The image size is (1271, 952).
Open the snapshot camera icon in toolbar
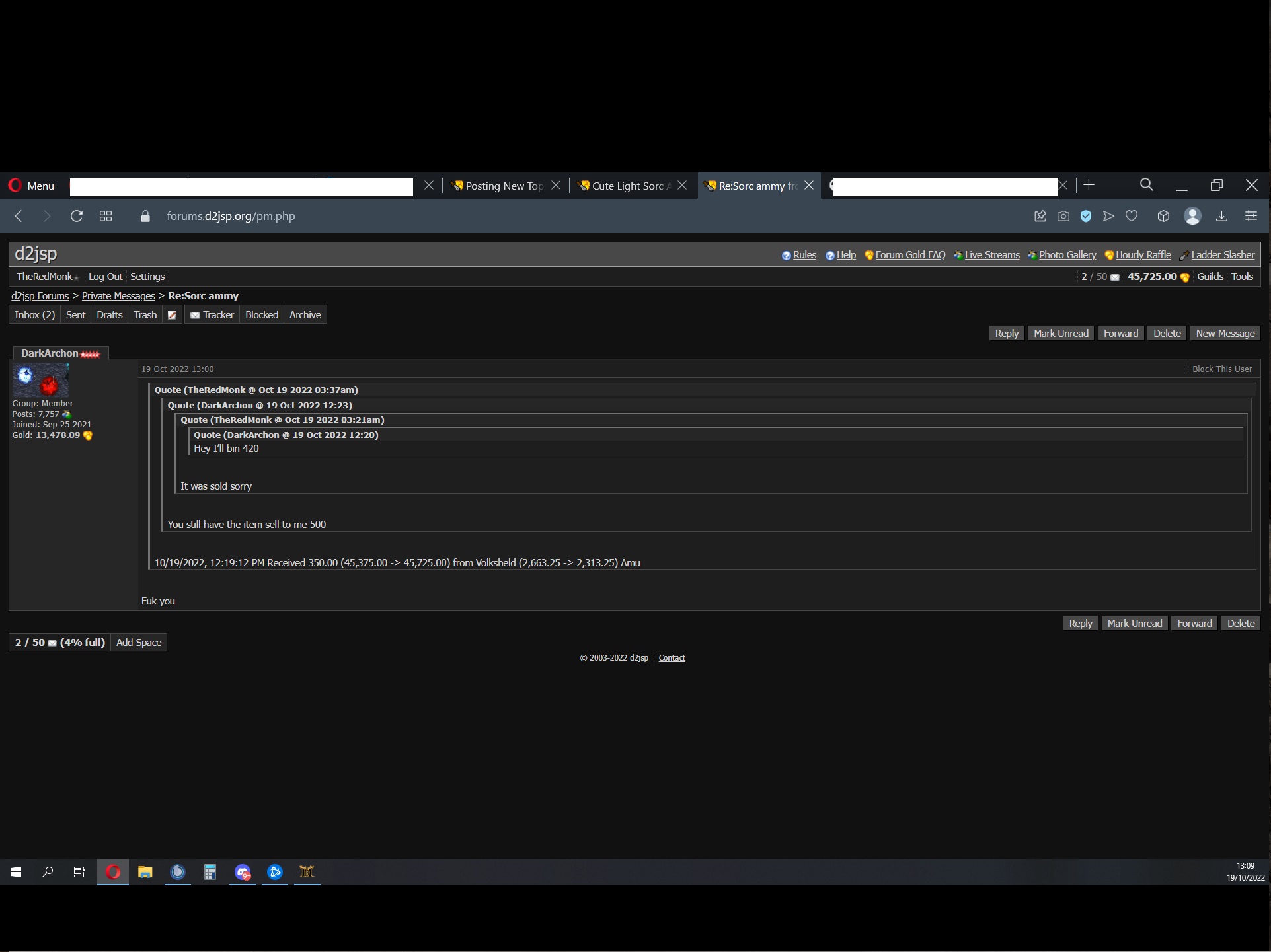1063,216
